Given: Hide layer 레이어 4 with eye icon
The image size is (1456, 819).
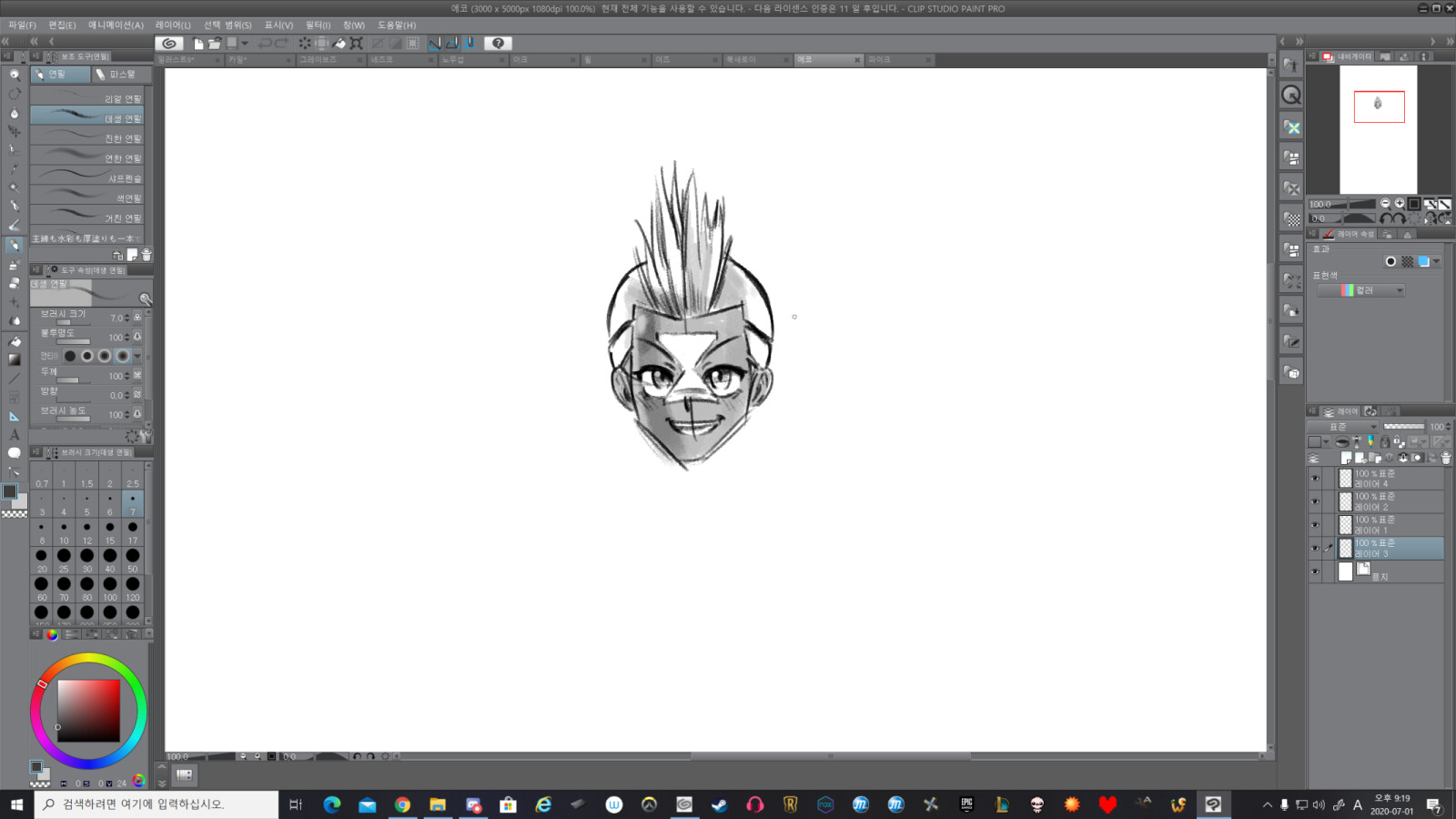Looking at the screenshot, I should tap(1315, 479).
